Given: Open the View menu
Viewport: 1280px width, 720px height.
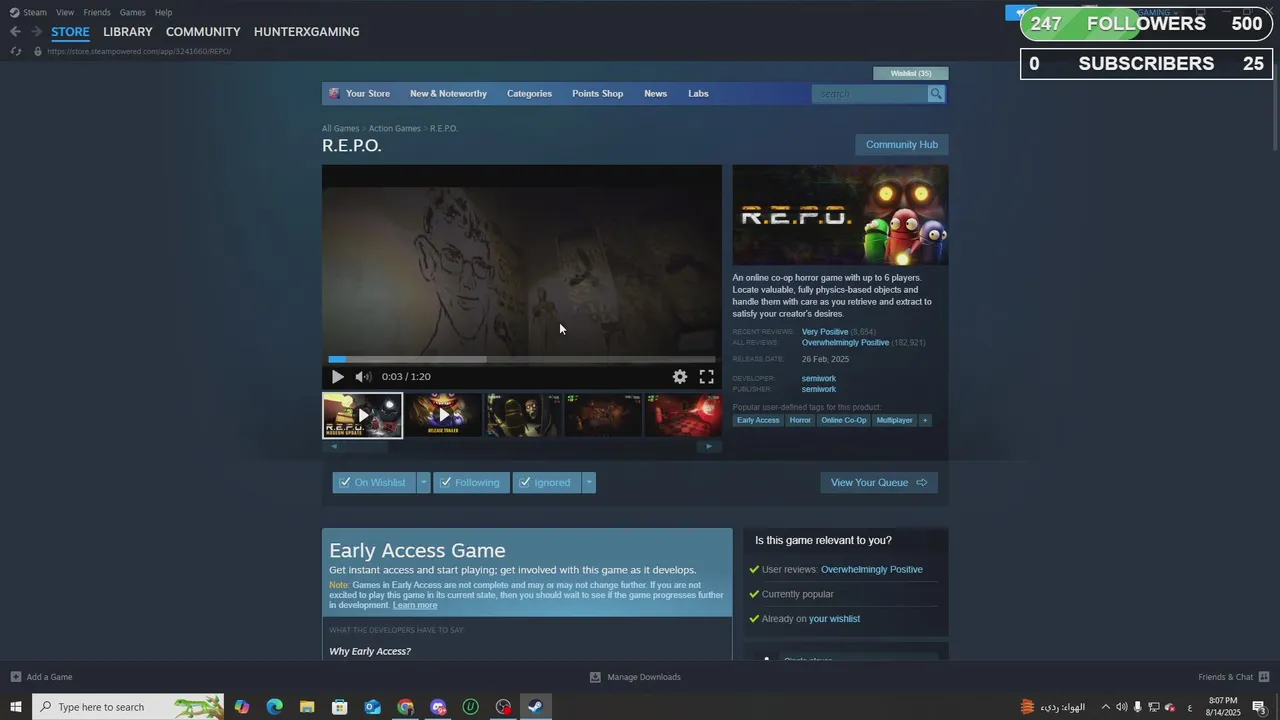Looking at the screenshot, I should point(65,12).
